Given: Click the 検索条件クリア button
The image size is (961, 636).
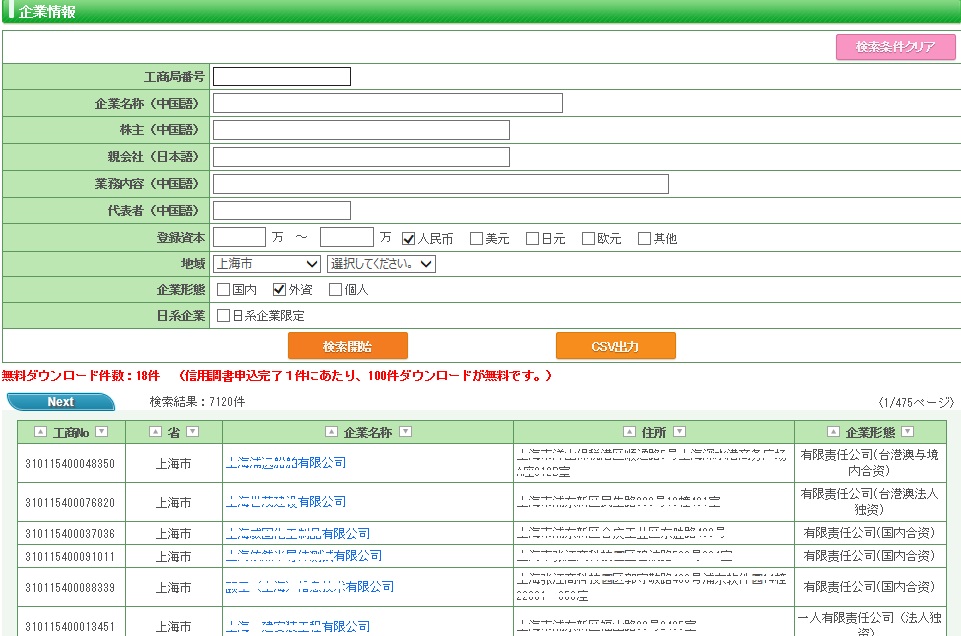Looking at the screenshot, I should click(895, 47).
